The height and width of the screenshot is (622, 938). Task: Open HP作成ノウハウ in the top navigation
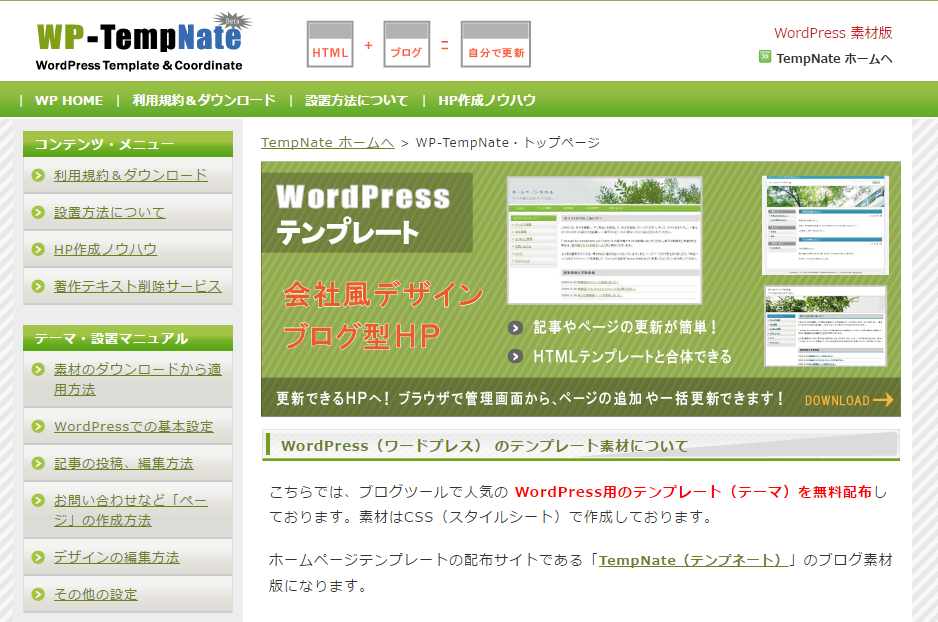click(487, 100)
